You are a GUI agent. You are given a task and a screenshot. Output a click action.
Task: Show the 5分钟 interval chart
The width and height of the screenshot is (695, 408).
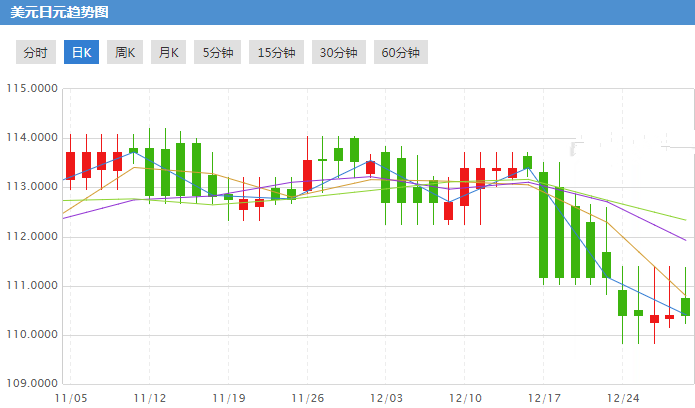pyautogui.click(x=218, y=53)
